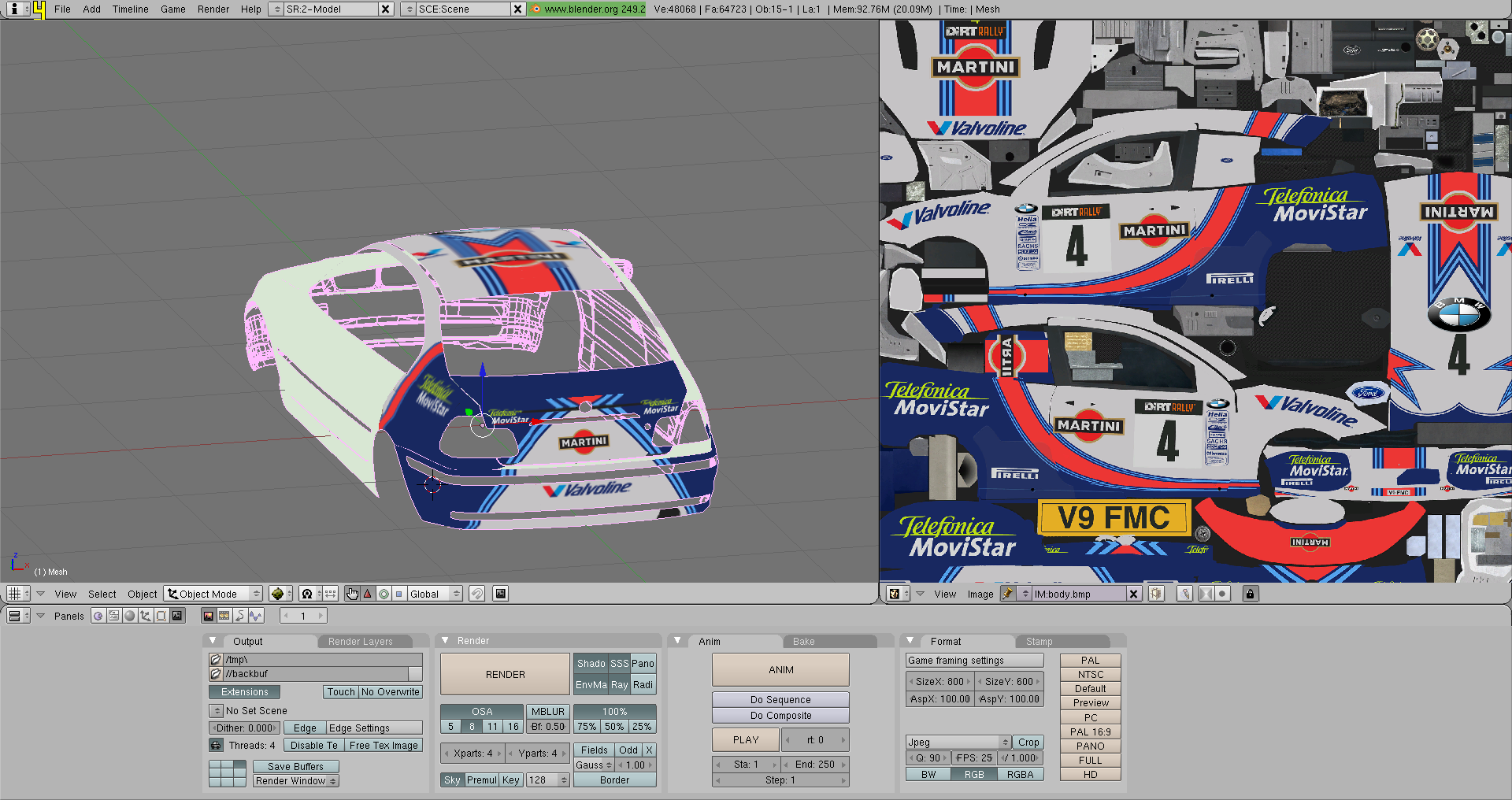
Task: Enable the Radi radiosity option
Action: [x=643, y=685]
